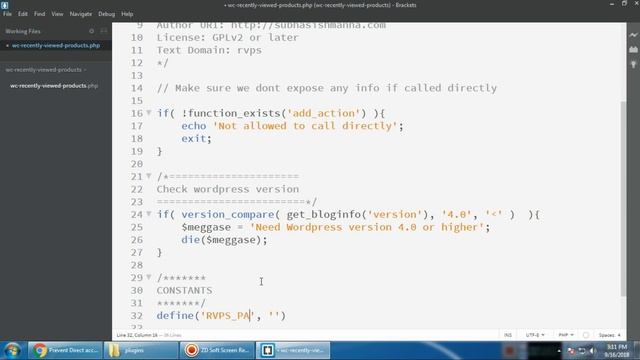Open the View menu
Viewport: 640px width, 360px height.
tap(57, 14)
